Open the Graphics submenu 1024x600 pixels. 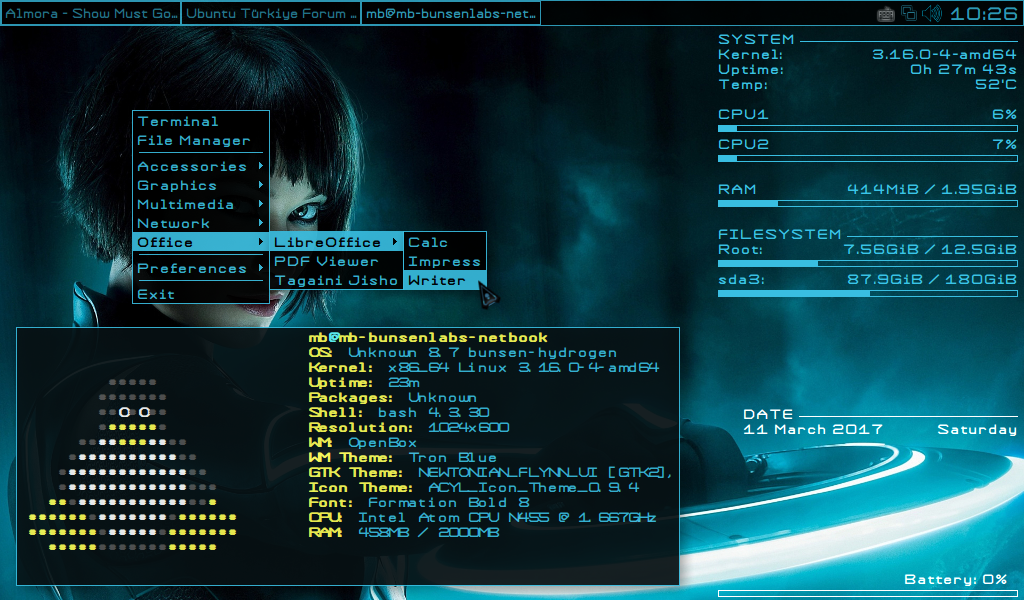point(201,185)
